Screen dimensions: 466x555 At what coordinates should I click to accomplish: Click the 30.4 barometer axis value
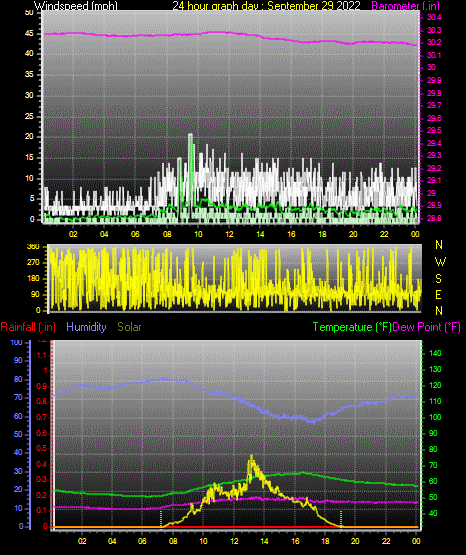pyautogui.click(x=434, y=18)
